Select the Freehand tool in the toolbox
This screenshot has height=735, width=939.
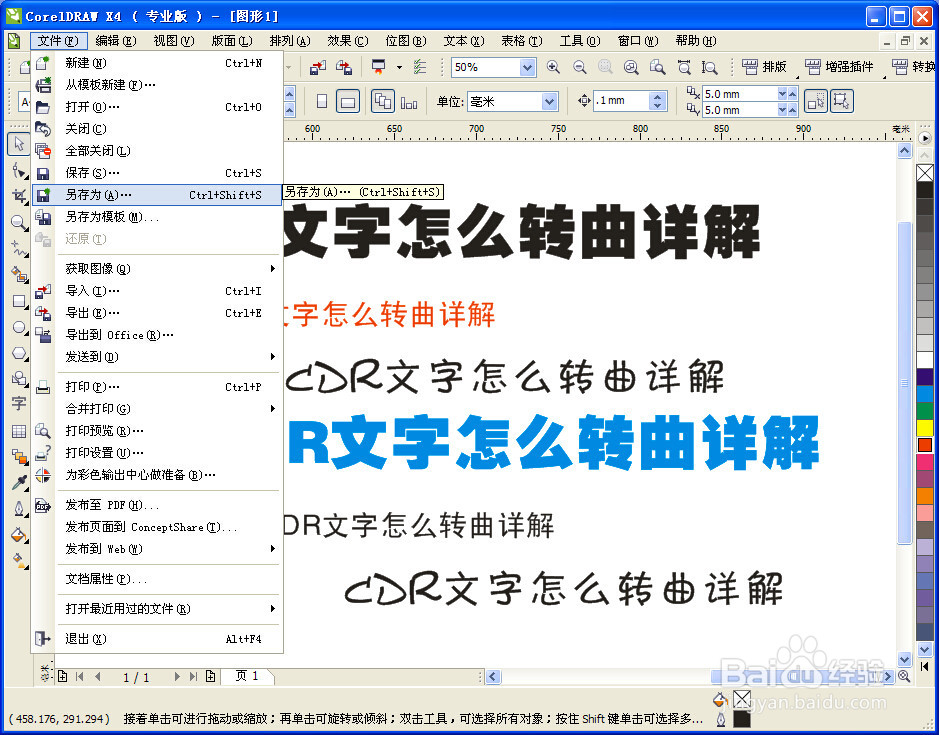click(x=19, y=249)
